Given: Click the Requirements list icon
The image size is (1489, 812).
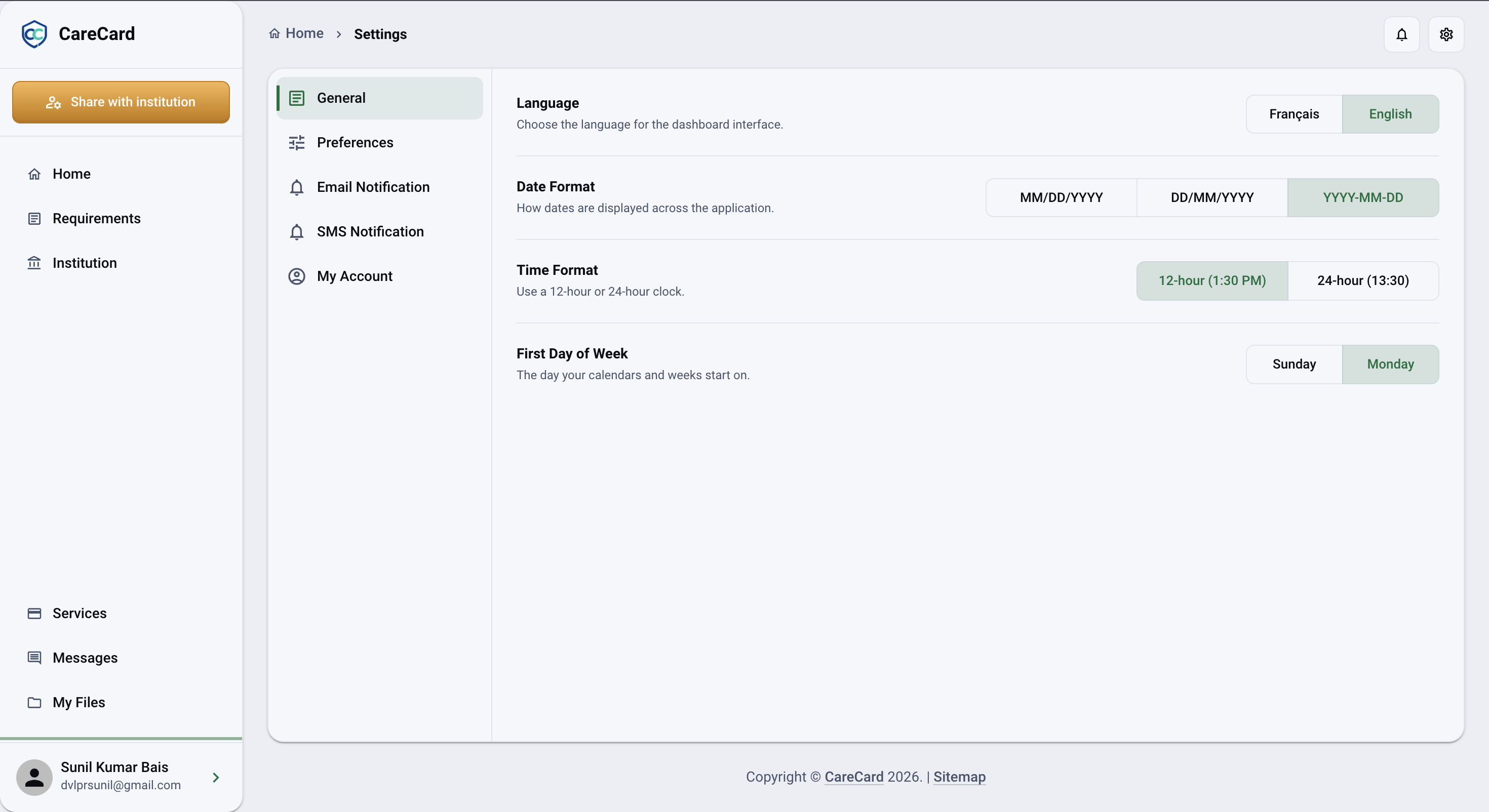Looking at the screenshot, I should [34, 219].
